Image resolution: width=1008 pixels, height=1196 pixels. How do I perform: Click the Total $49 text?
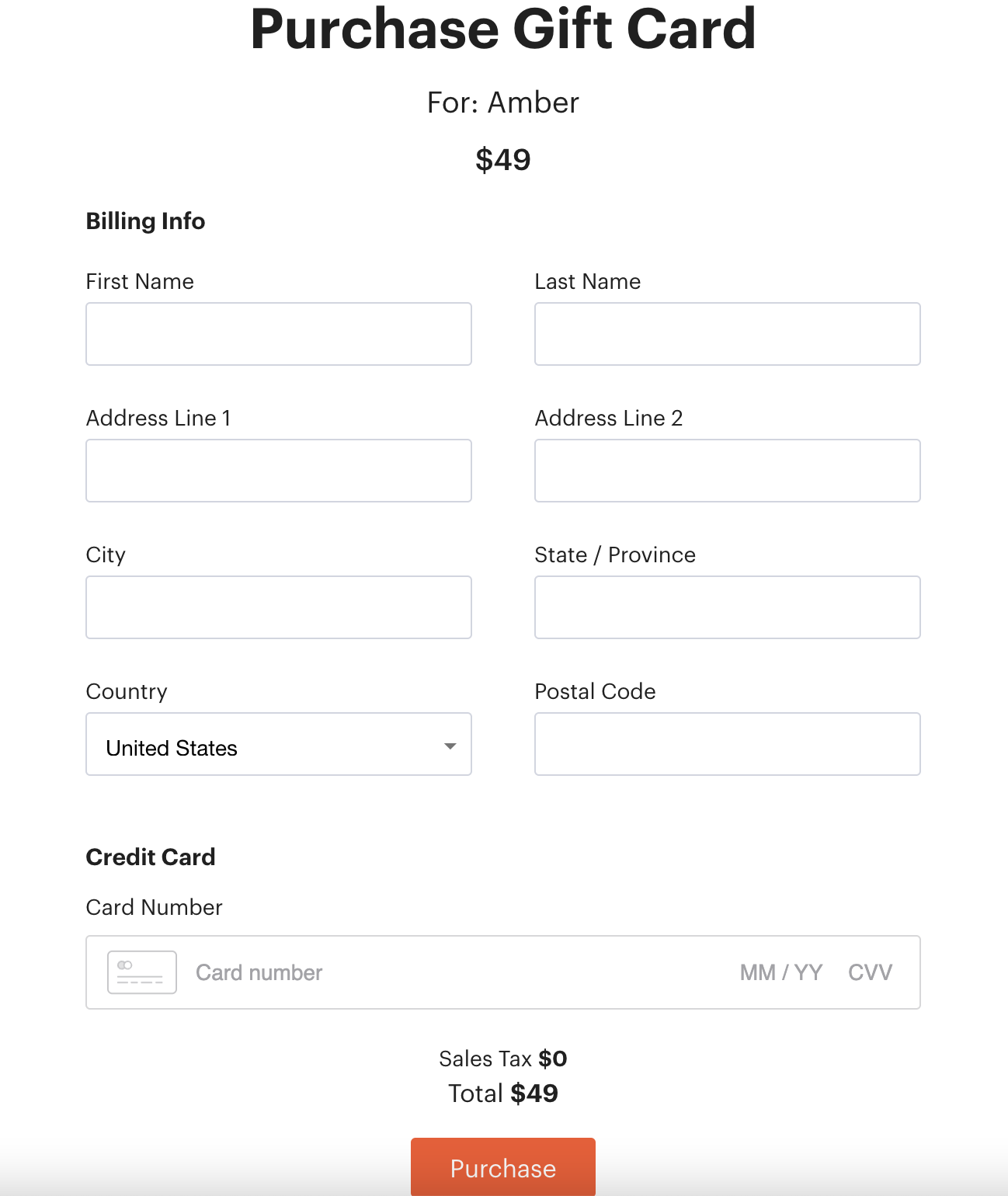coord(503,1093)
